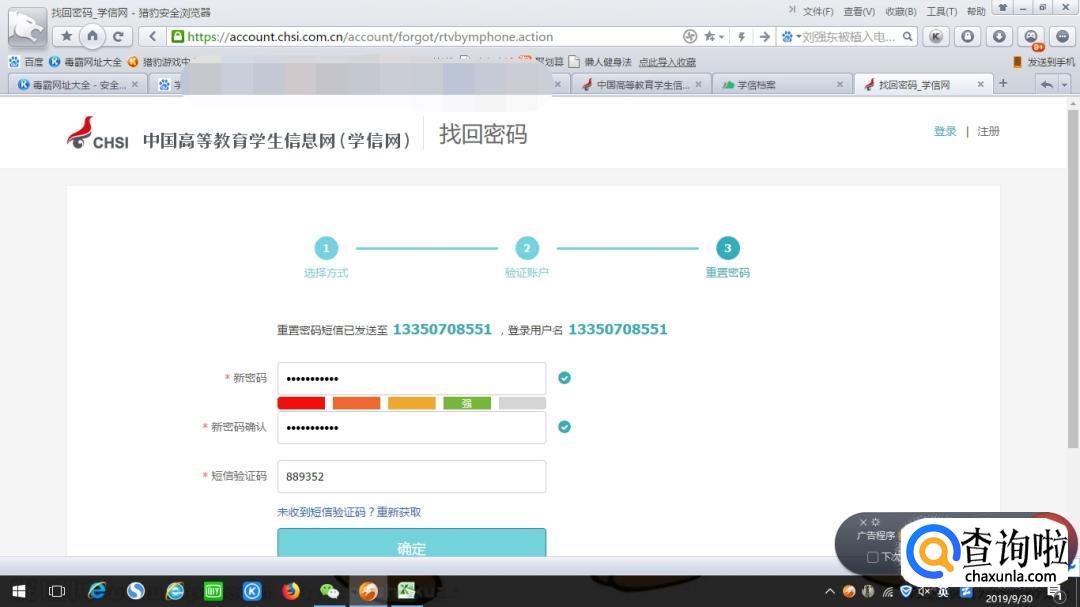Close the 找回密码_学信网 tab
Viewport: 1080px width, 607px height.
(x=981, y=84)
